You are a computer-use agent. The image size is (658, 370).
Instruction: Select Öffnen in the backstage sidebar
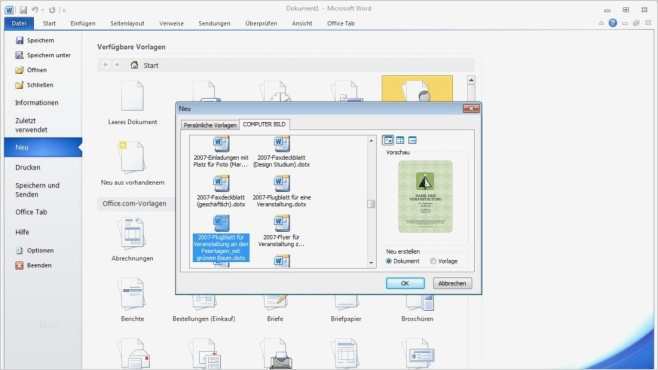(31, 70)
